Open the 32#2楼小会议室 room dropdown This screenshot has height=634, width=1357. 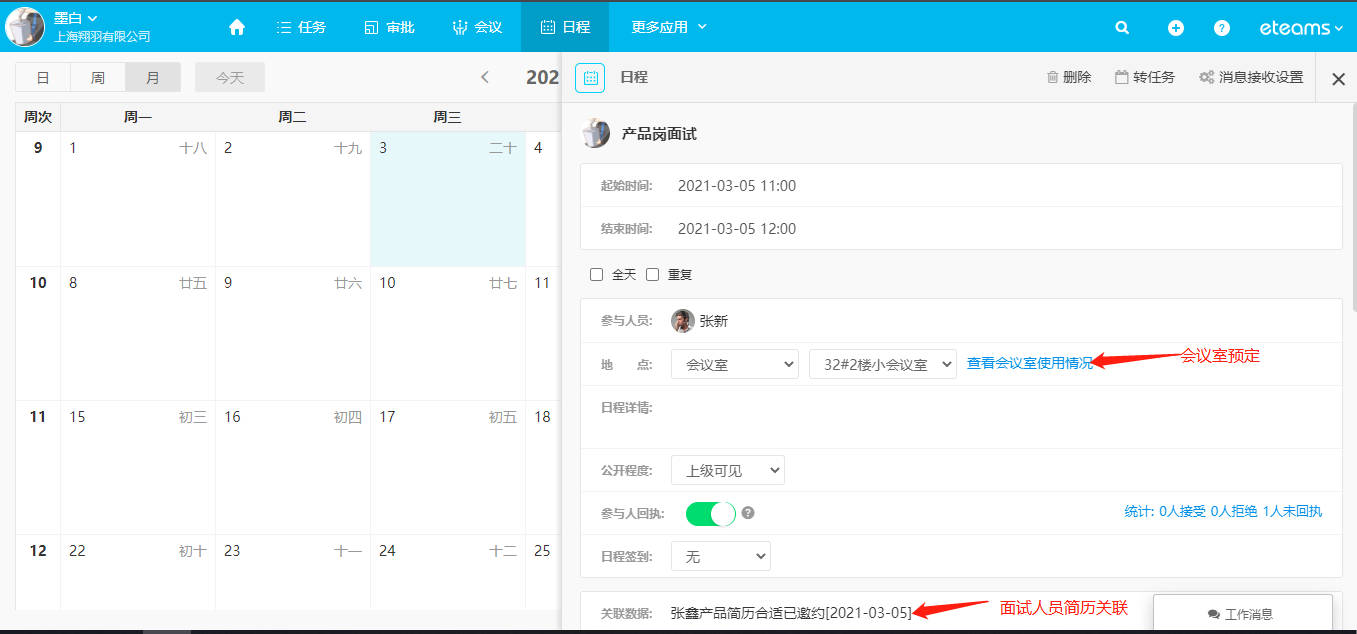point(883,364)
